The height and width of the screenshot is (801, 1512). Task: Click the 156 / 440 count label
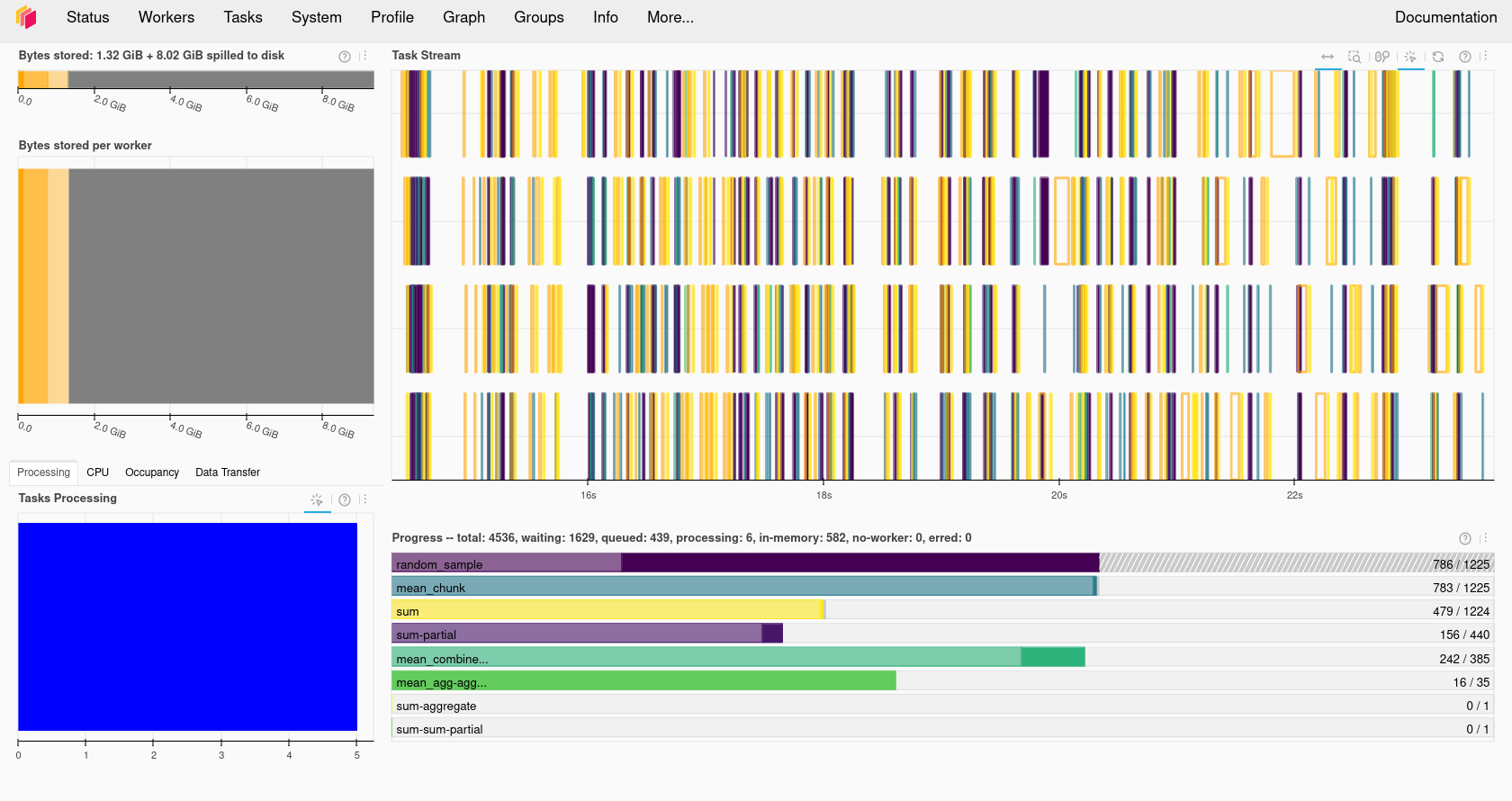1464,634
